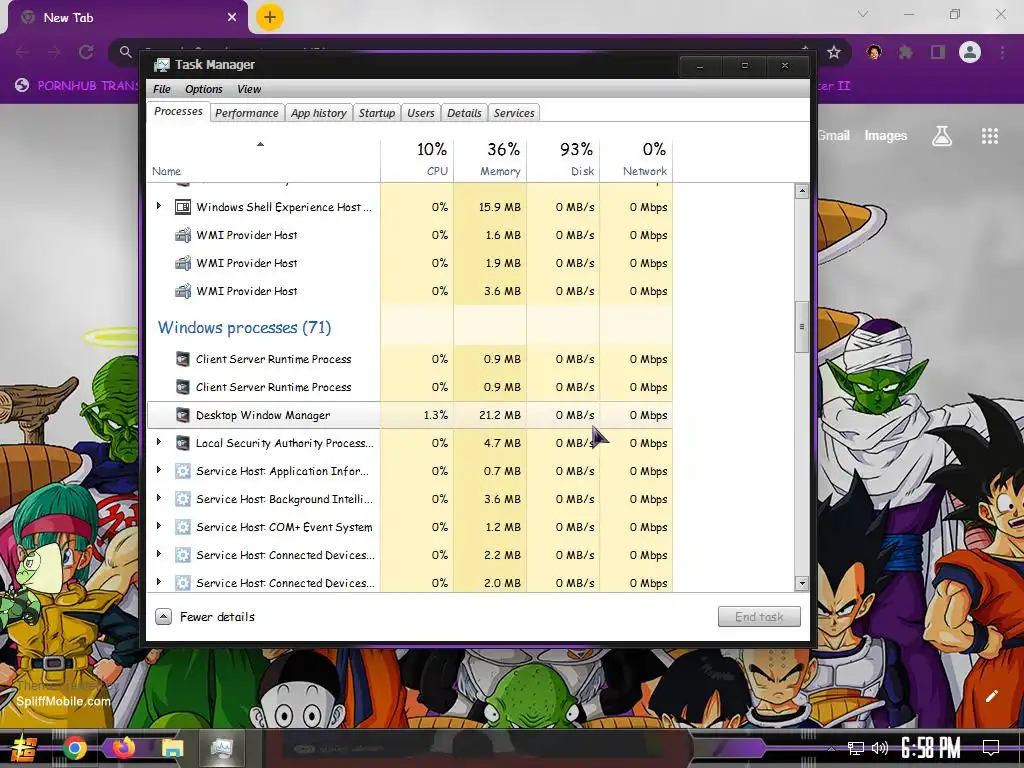The width and height of the screenshot is (1024, 768).
Task: Click the Service Host: Application Information gear icon
Action: [183, 471]
